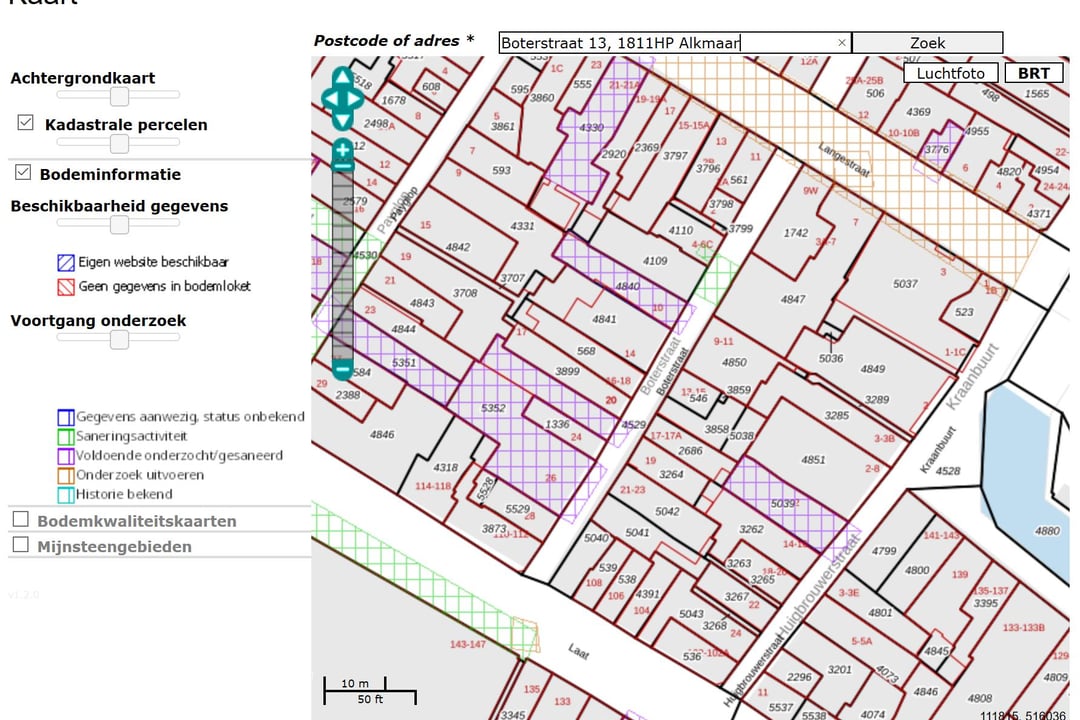Pan the map upward with the up arrow
The image size is (1080, 720).
pos(342,76)
